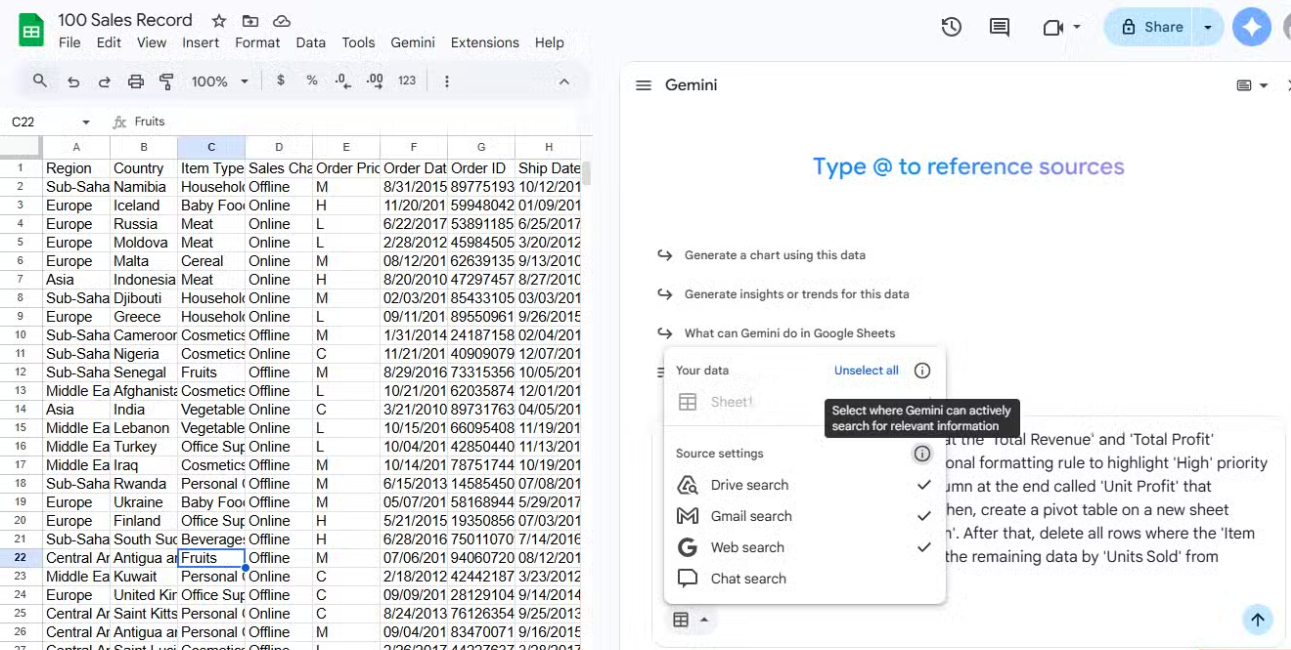
Task: Open the Extensions menu
Action: [485, 42]
